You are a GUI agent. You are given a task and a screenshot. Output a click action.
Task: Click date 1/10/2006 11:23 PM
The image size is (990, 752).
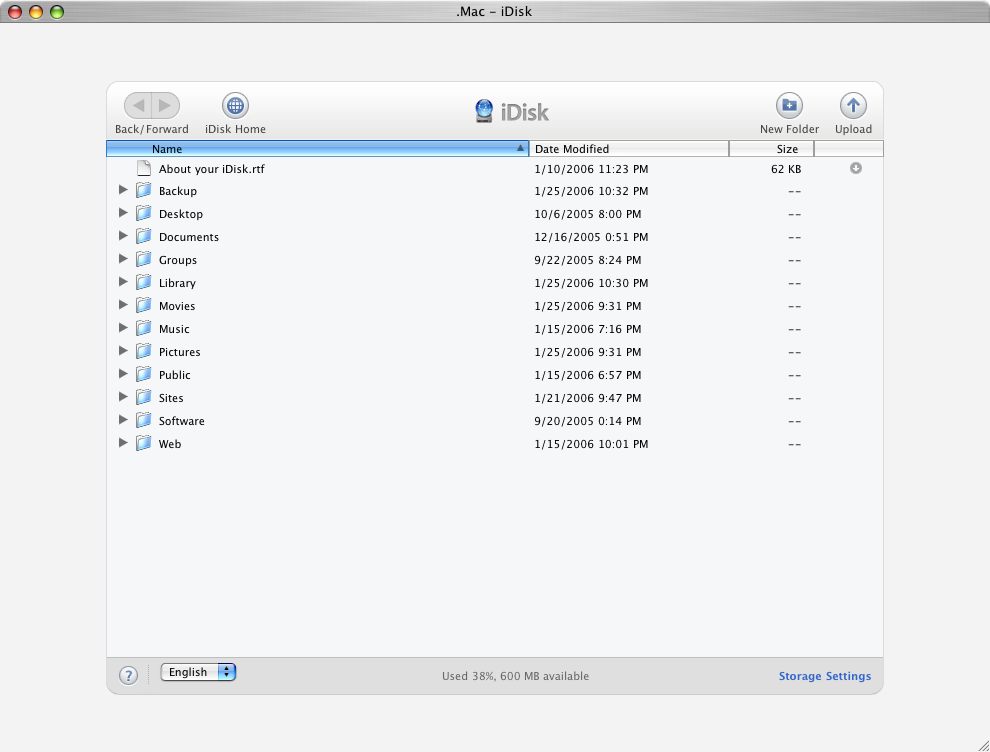click(591, 169)
